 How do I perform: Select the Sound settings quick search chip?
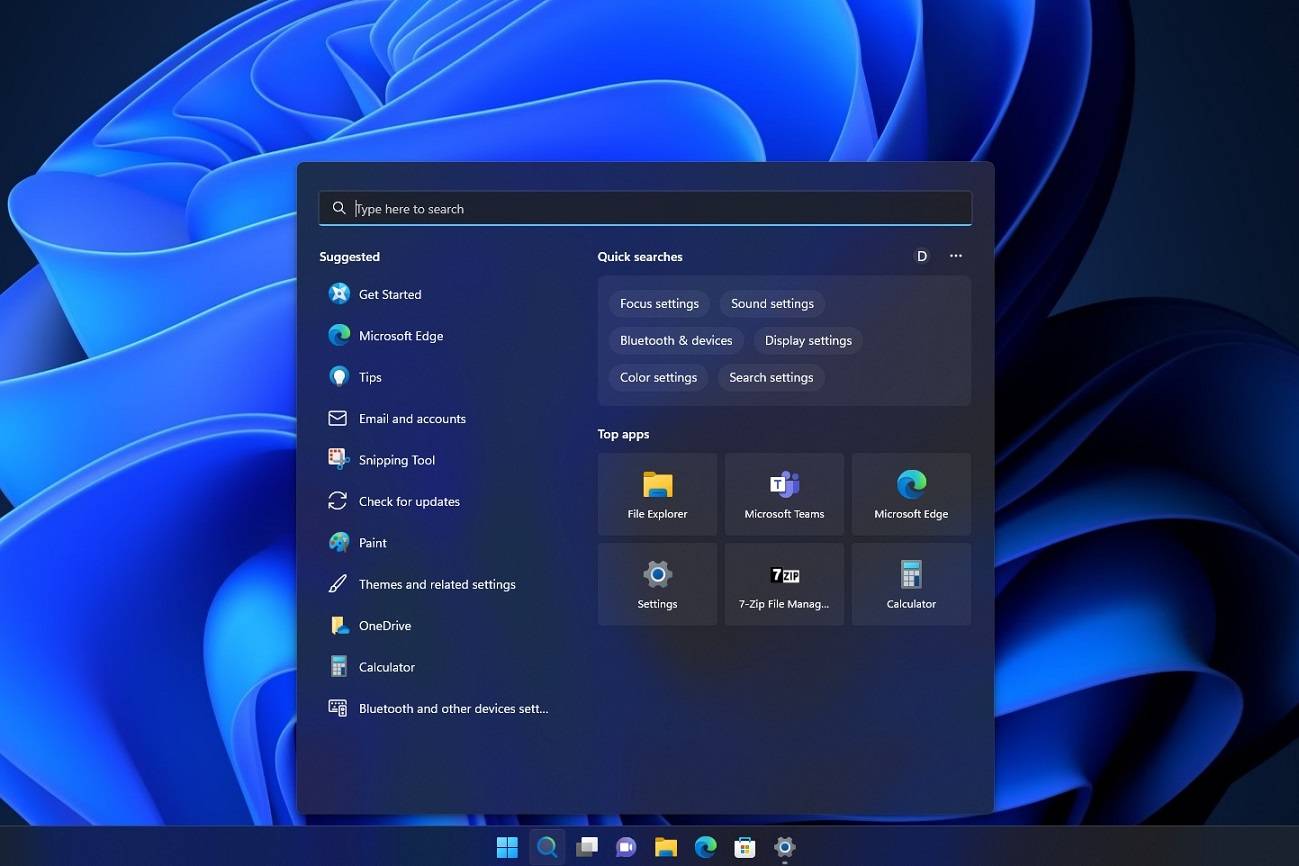tap(771, 303)
